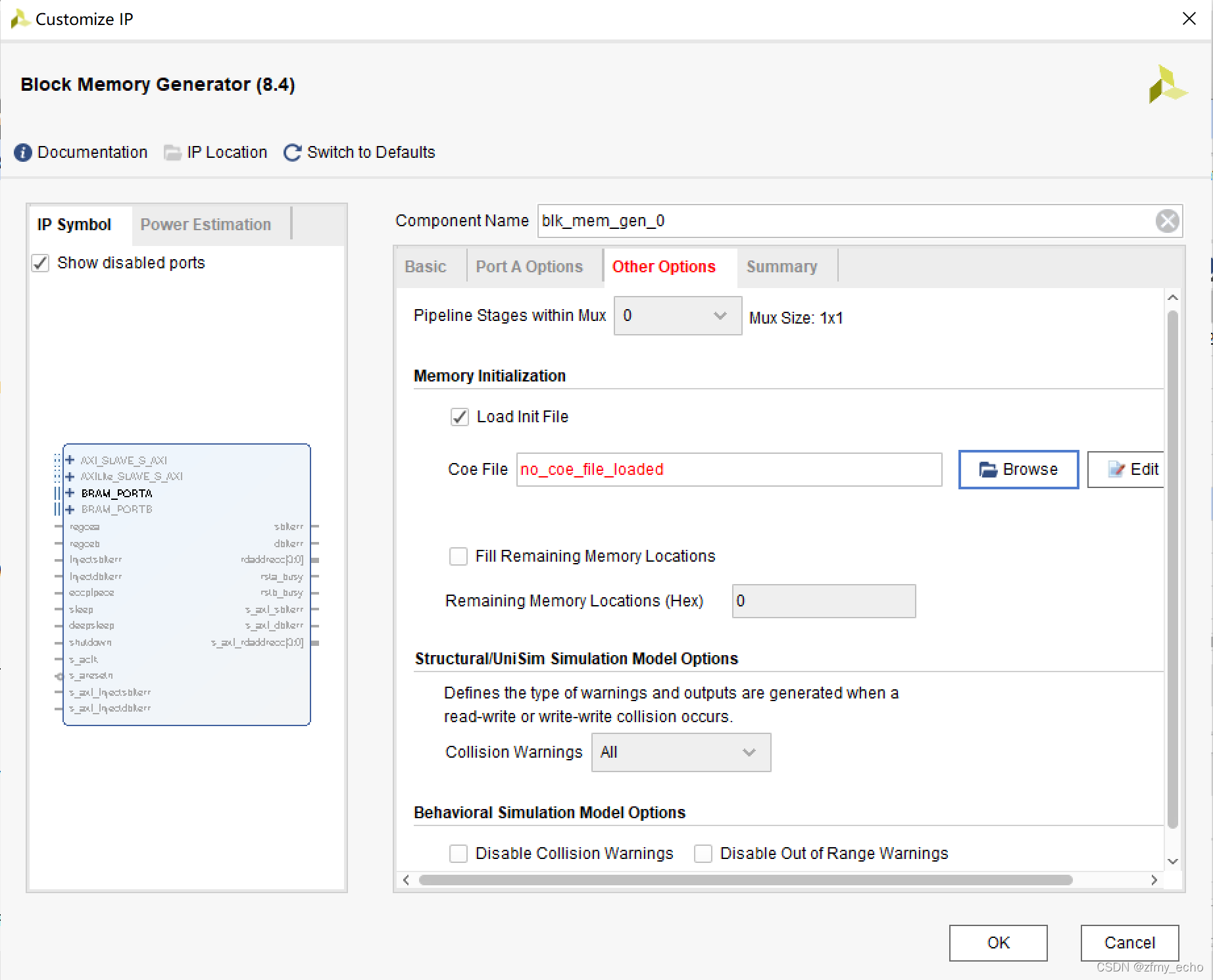Click the vertical scrollbar thumb in options panel
This screenshot has width=1213, height=980.
1172,570
